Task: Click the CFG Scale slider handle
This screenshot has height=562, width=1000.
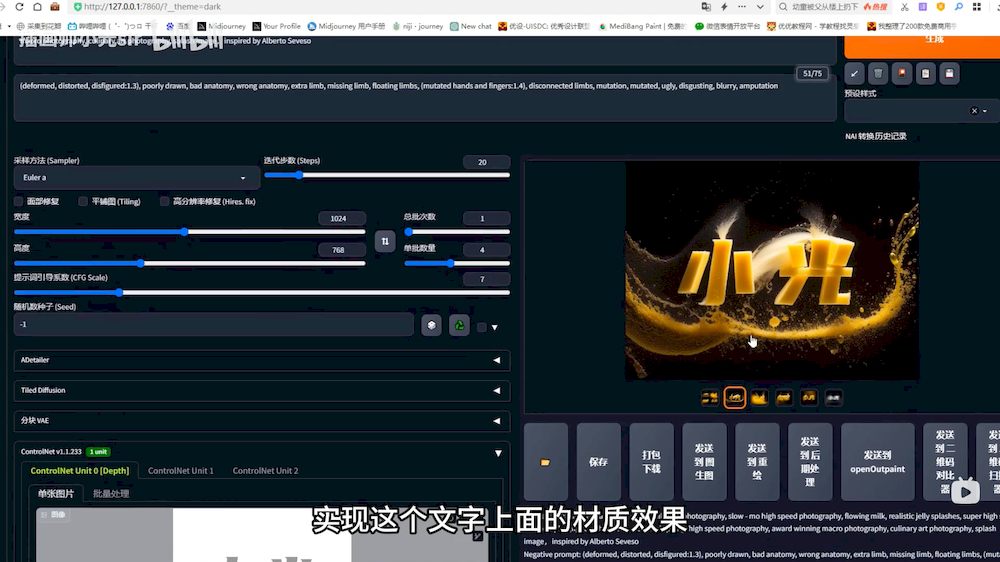Action: pyautogui.click(x=119, y=293)
